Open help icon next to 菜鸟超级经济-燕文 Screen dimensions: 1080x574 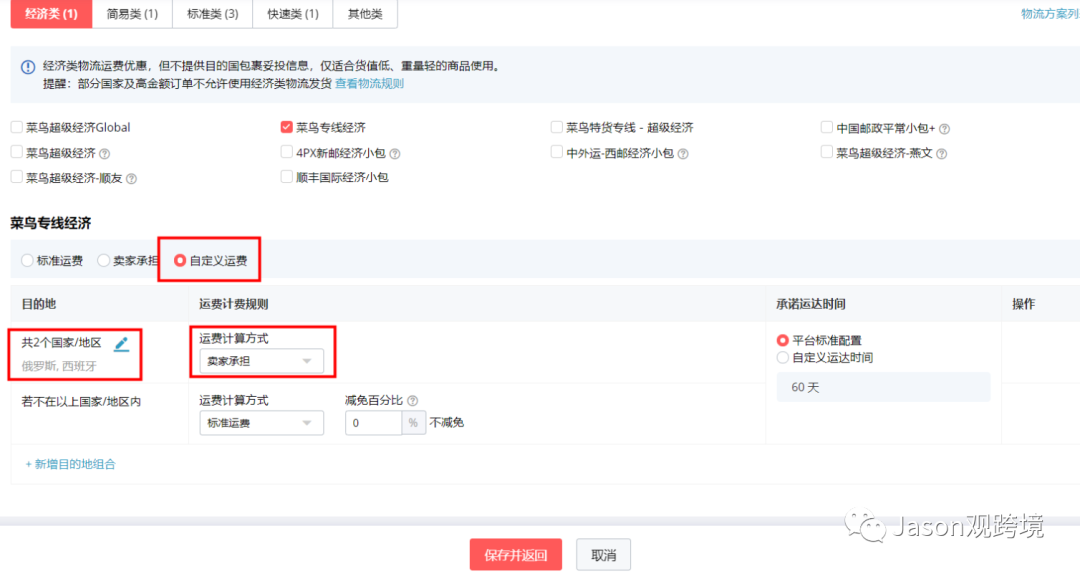[x=942, y=154]
